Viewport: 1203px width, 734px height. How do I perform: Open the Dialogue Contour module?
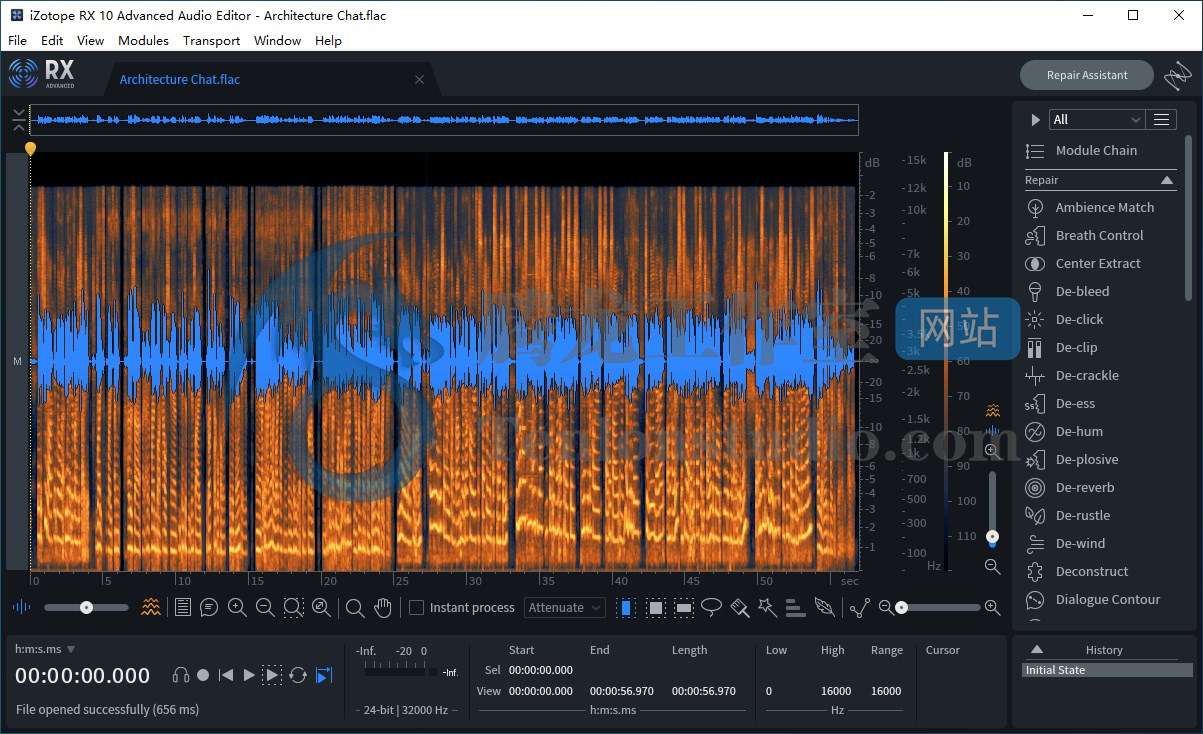pos(1108,599)
